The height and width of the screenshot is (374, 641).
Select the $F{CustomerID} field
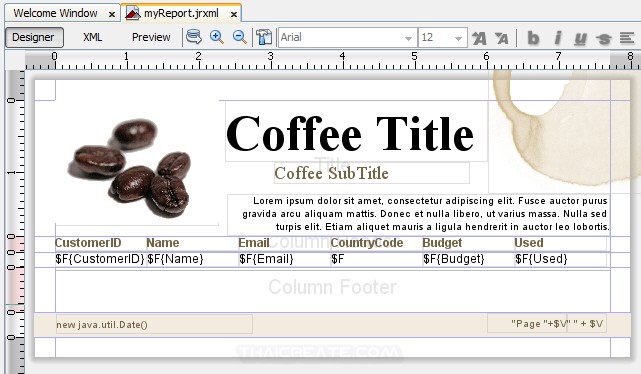101,259
